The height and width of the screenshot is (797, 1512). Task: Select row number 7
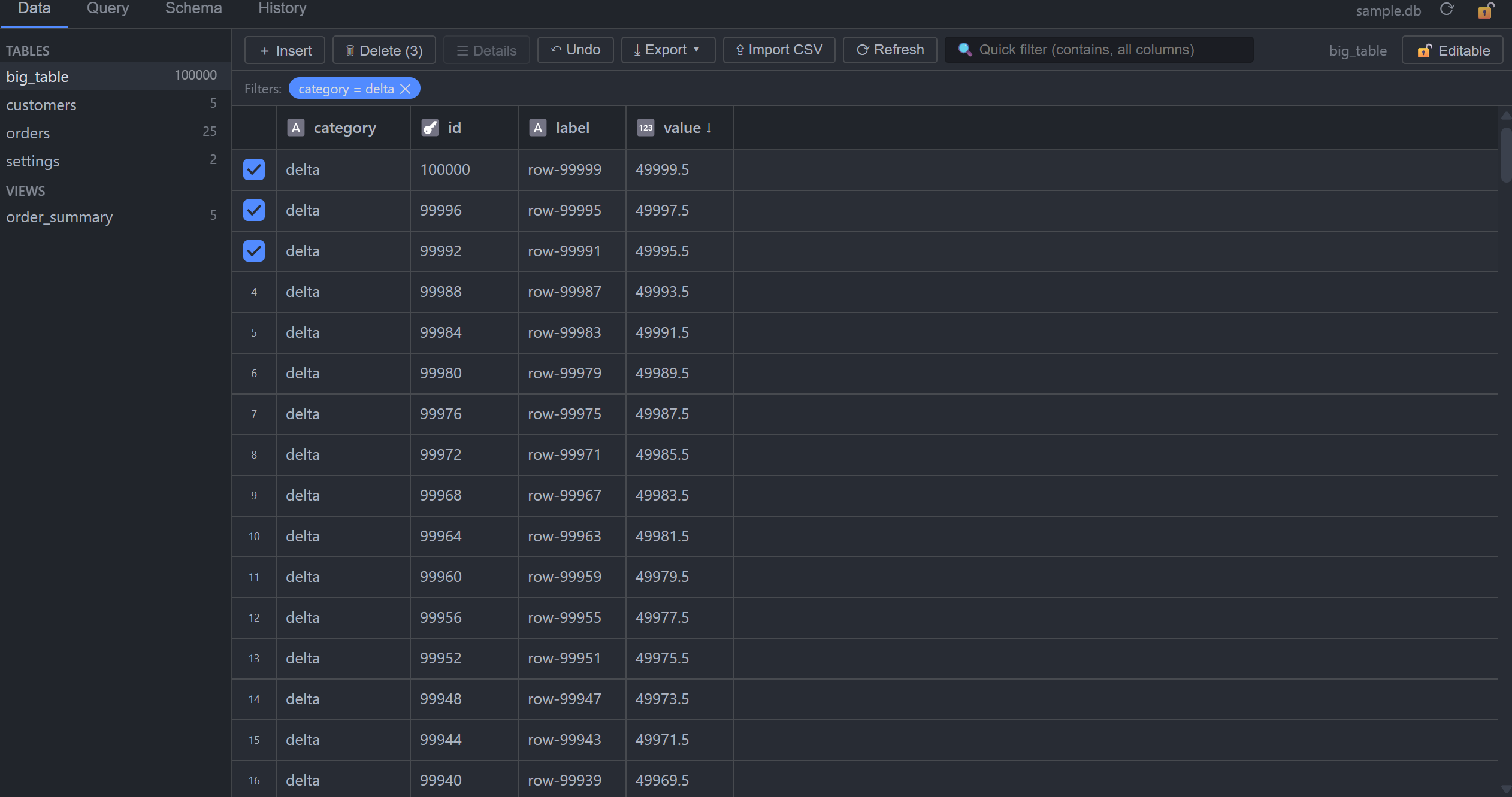tap(254, 414)
